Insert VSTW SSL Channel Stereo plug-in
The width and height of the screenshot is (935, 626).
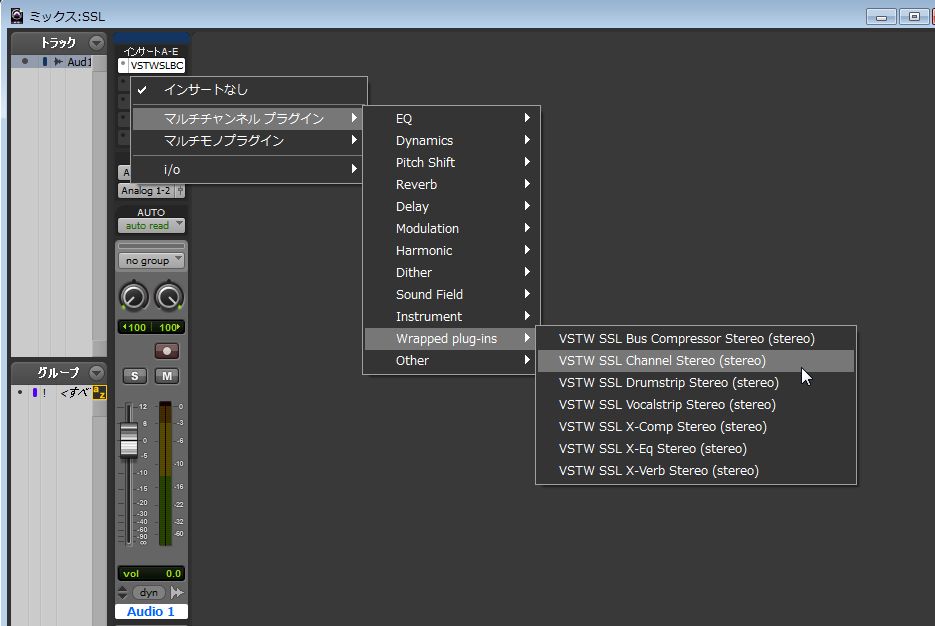[x=696, y=361]
